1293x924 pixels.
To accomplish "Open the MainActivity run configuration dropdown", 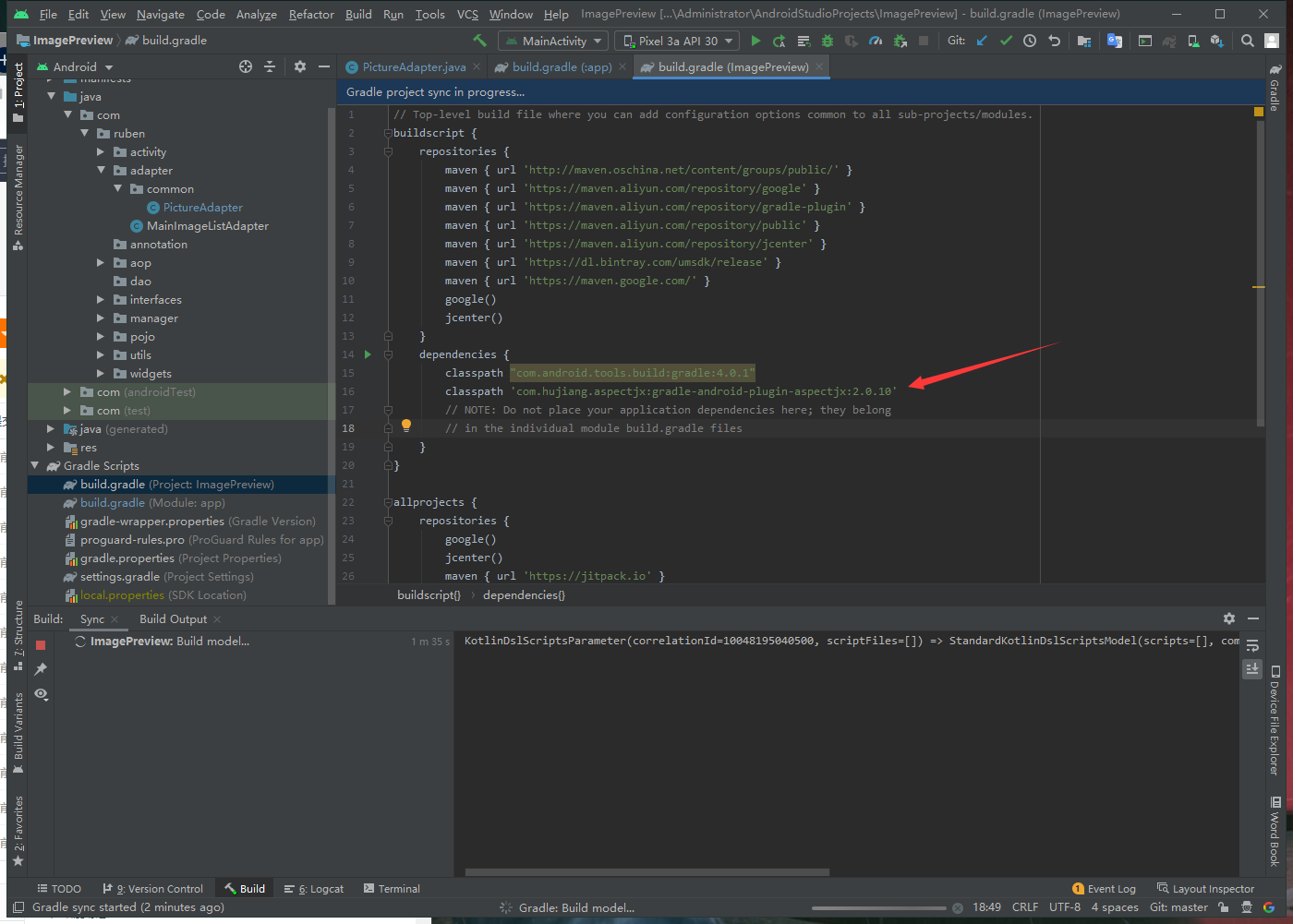I will click(553, 41).
